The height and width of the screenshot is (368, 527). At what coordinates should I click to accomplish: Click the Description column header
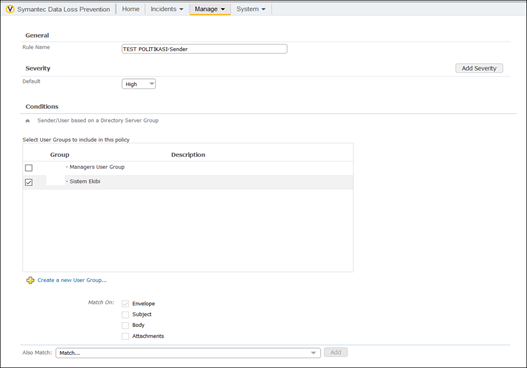pos(188,155)
